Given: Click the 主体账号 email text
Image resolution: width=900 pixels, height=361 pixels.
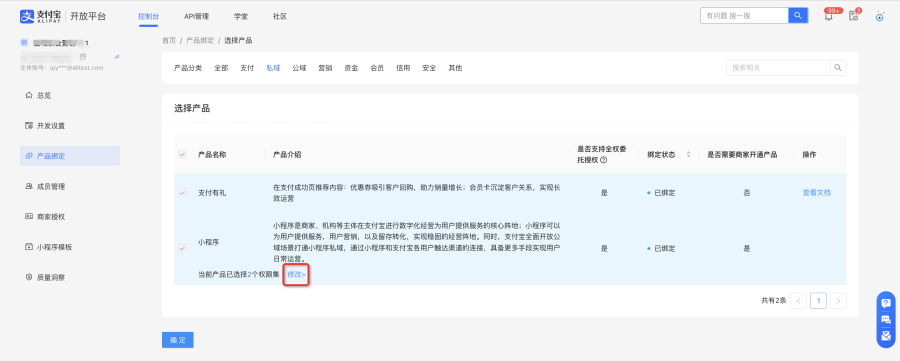Looking at the screenshot, I should tap(62, 67).
